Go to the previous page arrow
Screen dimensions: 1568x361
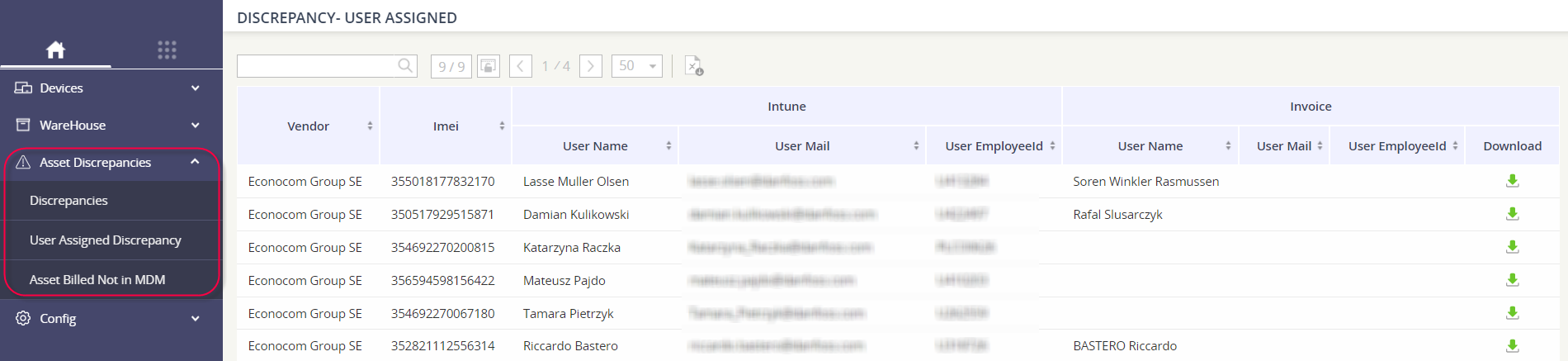521,66
